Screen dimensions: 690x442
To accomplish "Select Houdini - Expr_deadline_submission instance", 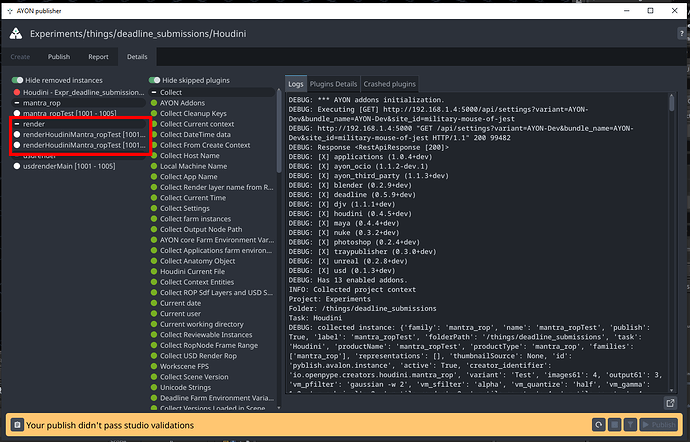I will 78,92.
